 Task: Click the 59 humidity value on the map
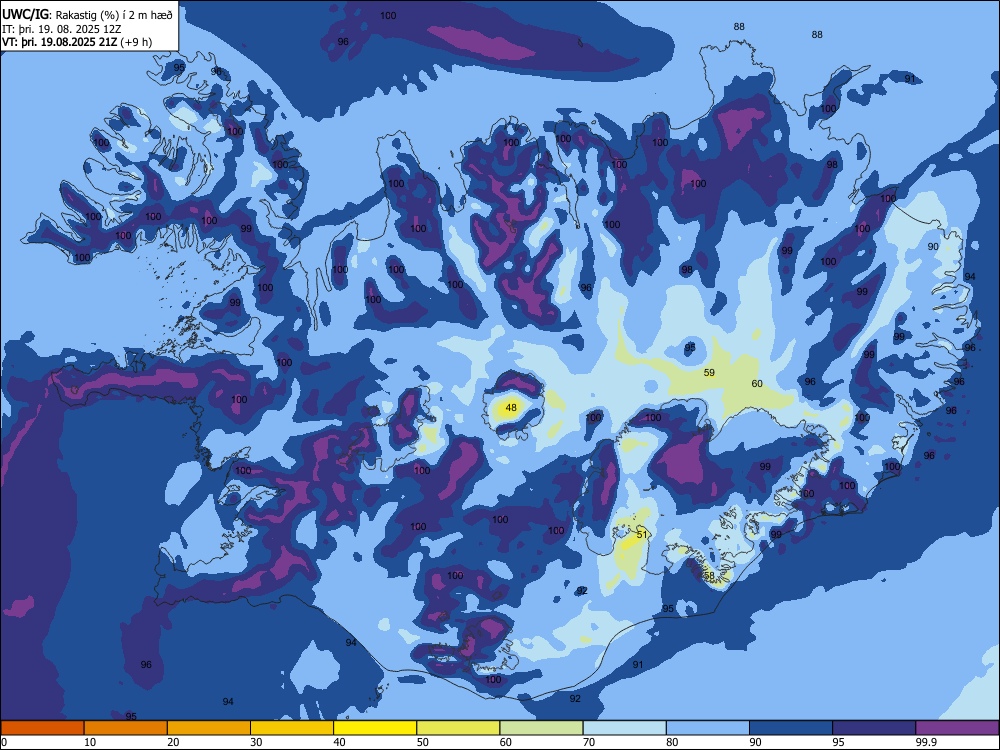(x=709, y=372)
